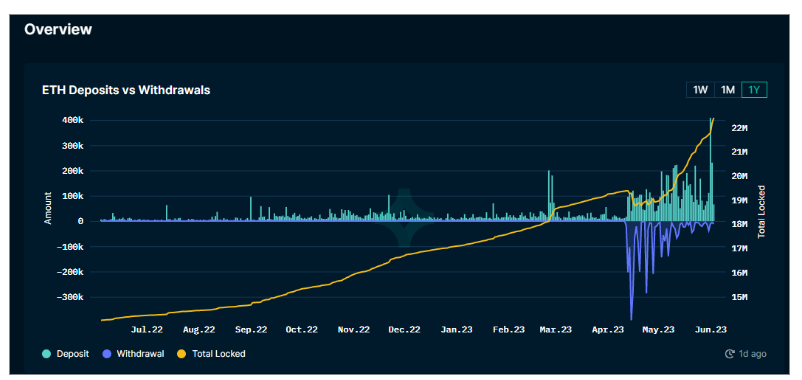Click the tall deposit bar pair in March 2023
Image resolution: width=802 pixels, height=380 pixels.
pyautogui.click(x=551, y=196)
